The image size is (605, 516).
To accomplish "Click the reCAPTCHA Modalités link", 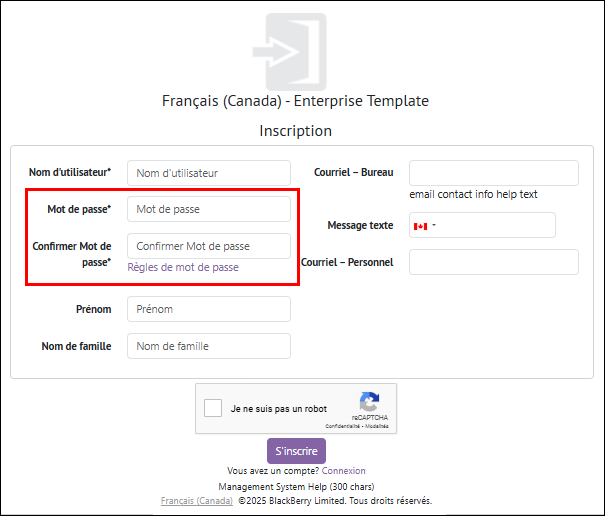I will [377, 426].
